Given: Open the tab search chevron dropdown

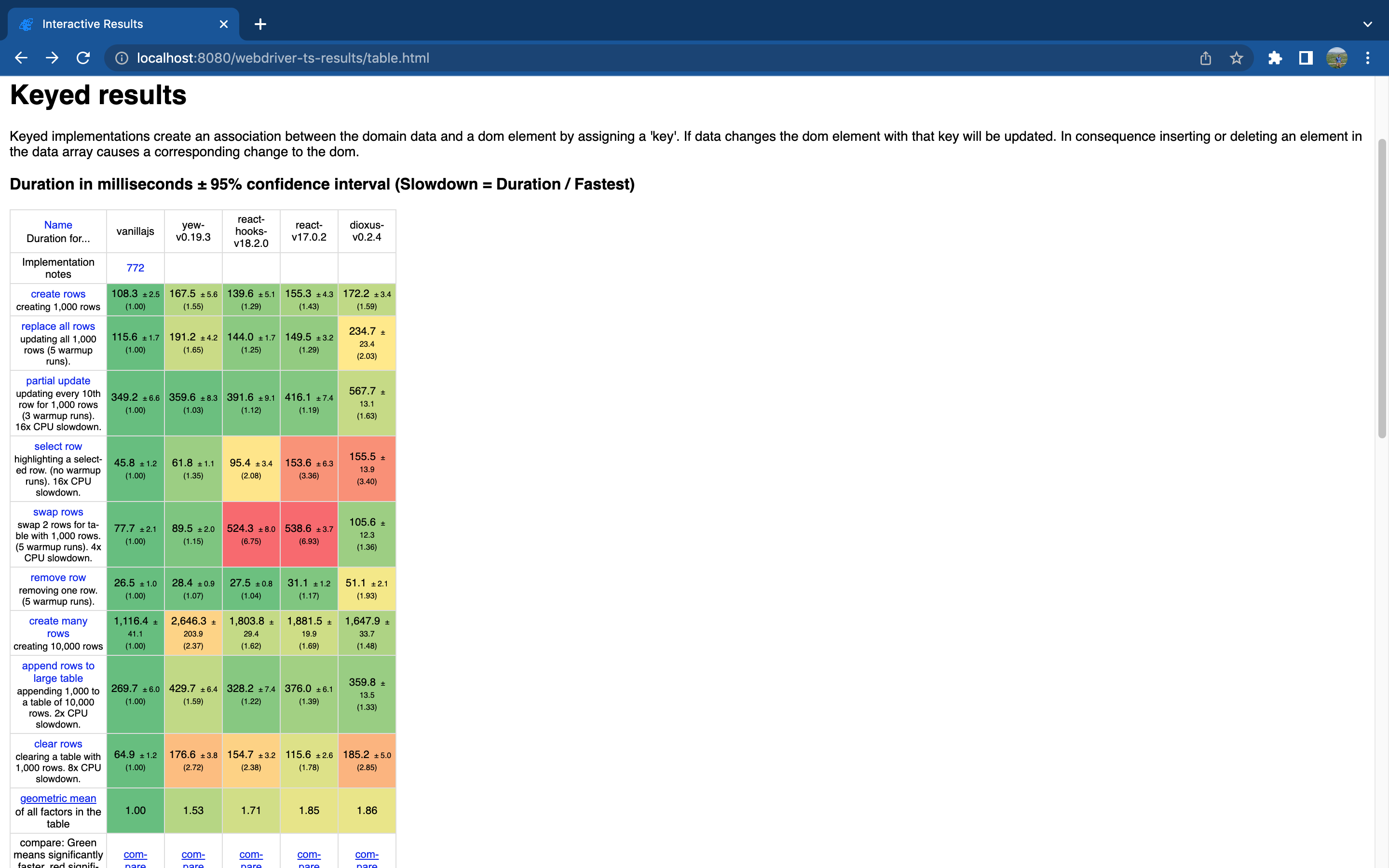Looking at the screenshot, I should tap(1367, 24).
